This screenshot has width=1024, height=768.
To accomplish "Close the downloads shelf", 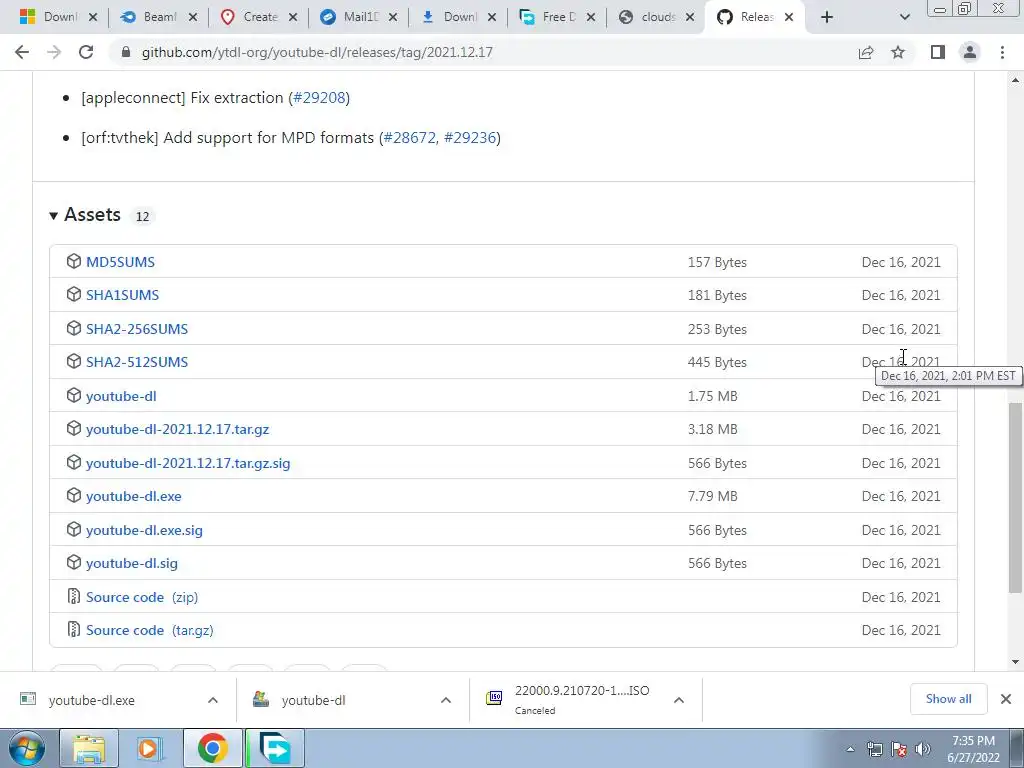I will 1006,699.
